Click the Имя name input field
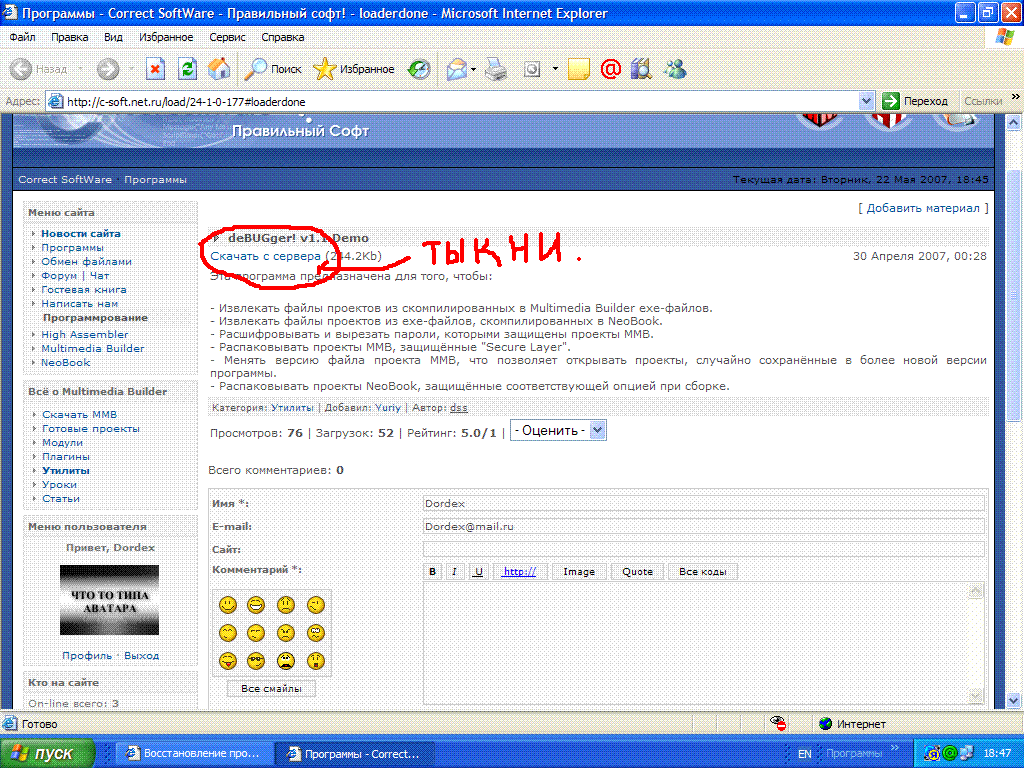This screenshot has height=768, width=1024. click(x=703, y=503)
